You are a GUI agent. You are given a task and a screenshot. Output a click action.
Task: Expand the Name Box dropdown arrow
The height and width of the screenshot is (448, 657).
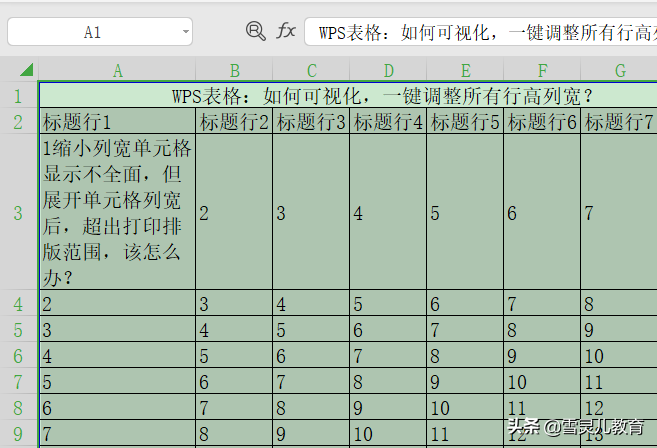186,31
